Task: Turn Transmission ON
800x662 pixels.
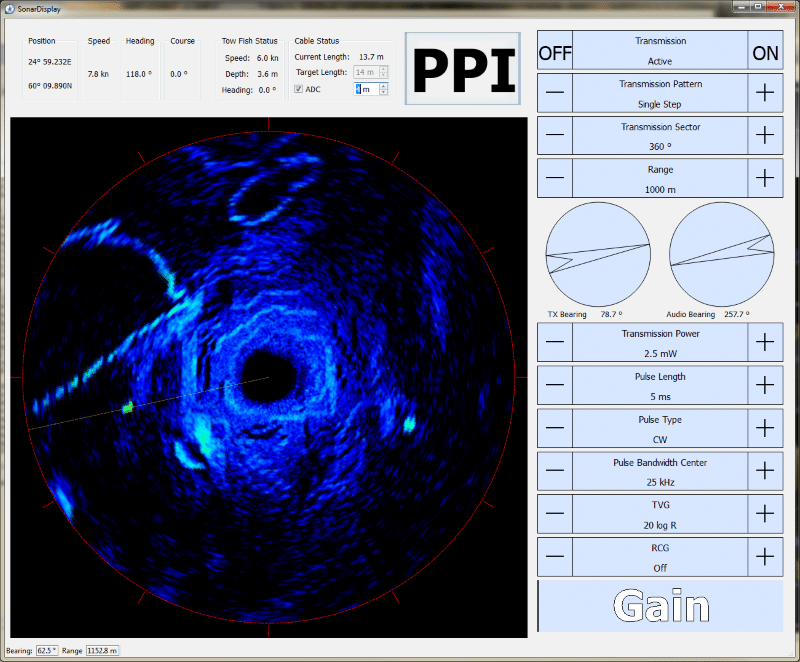Action: 765,50
